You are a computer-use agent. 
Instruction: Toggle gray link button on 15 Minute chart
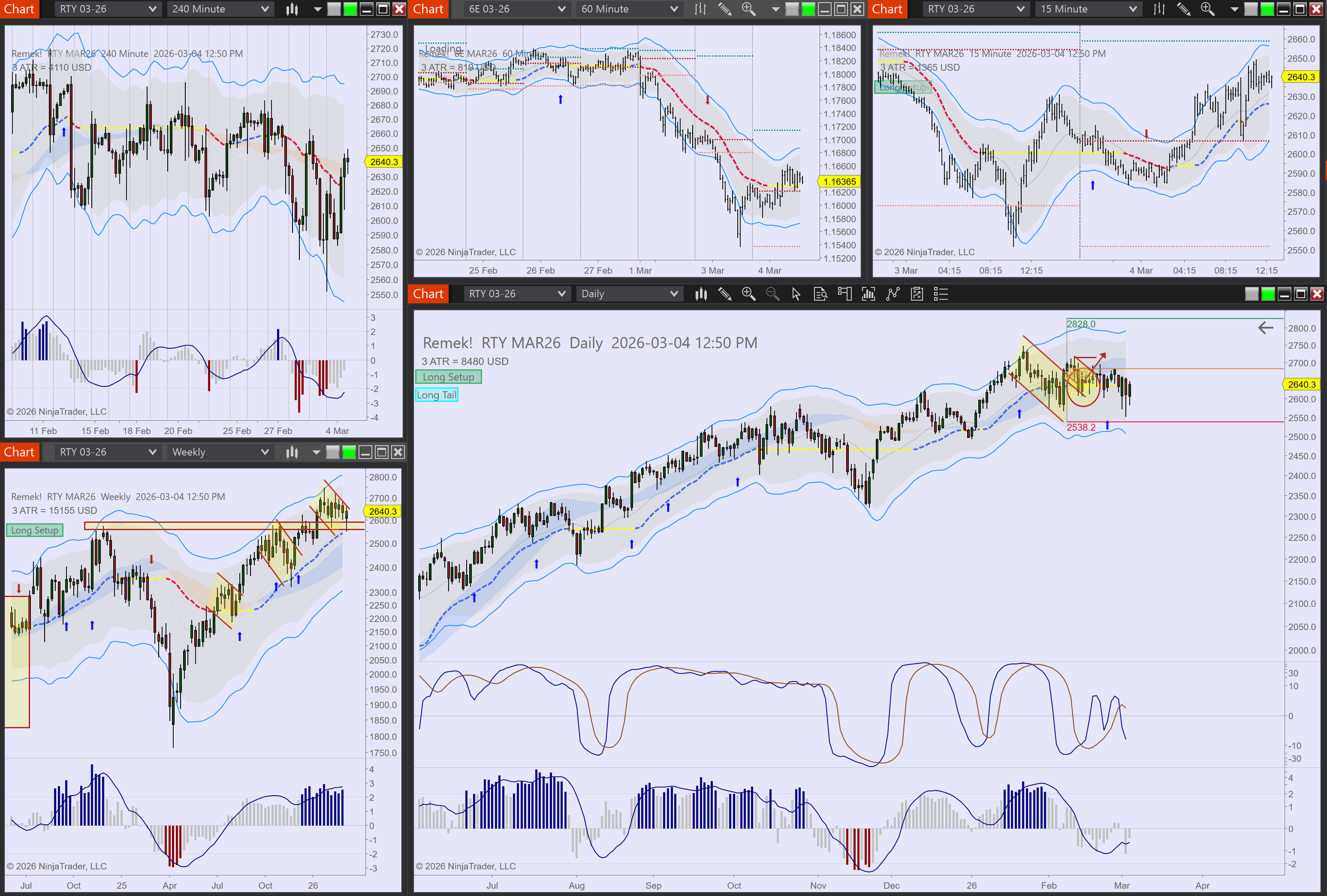pos(1251,9)
